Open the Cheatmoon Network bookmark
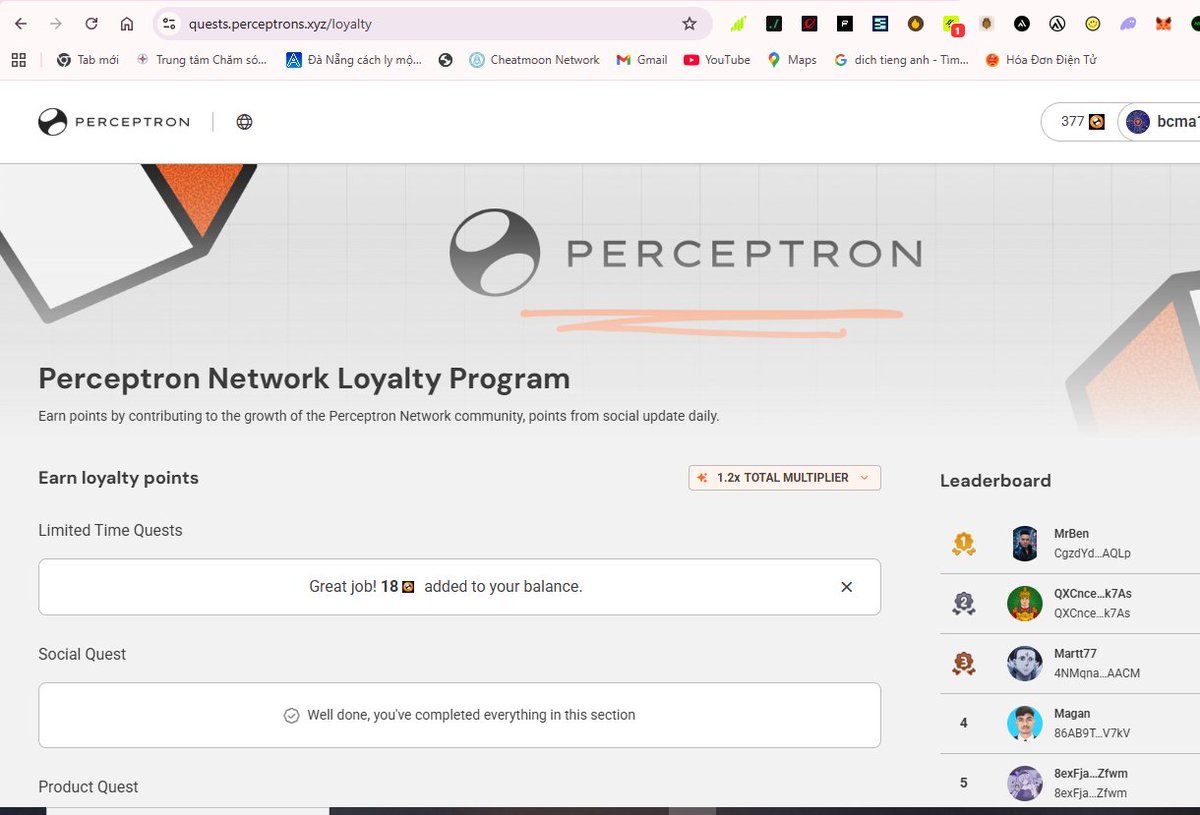 pos(534,60)
